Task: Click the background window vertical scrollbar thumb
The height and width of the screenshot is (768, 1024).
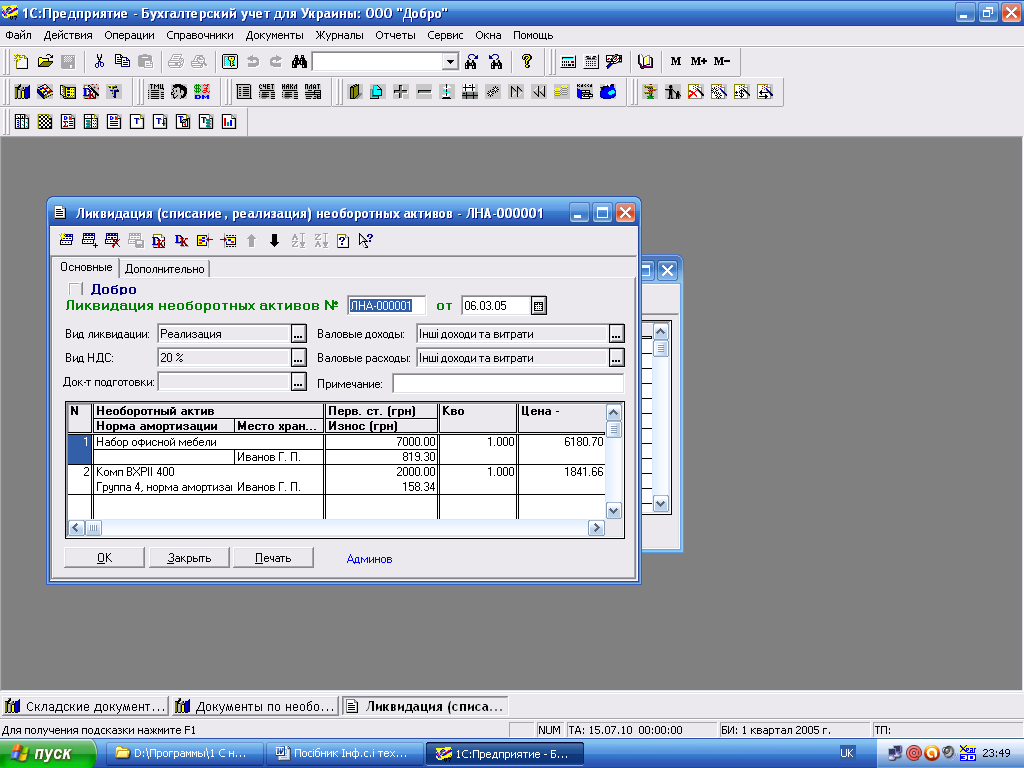Action: (660, 348)
